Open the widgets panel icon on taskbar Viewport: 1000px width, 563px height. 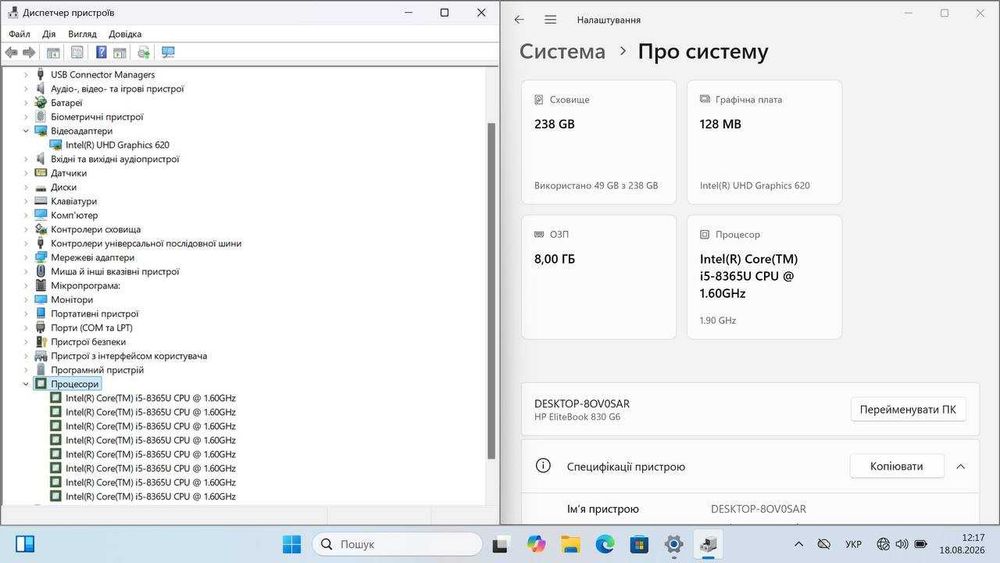coord(25,544)
